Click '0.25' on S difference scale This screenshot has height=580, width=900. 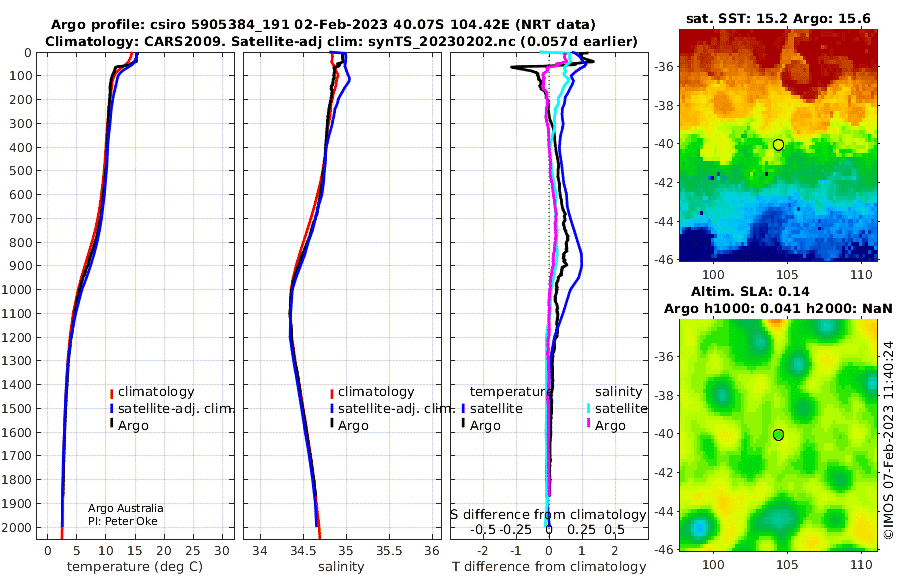click(581, 530)
